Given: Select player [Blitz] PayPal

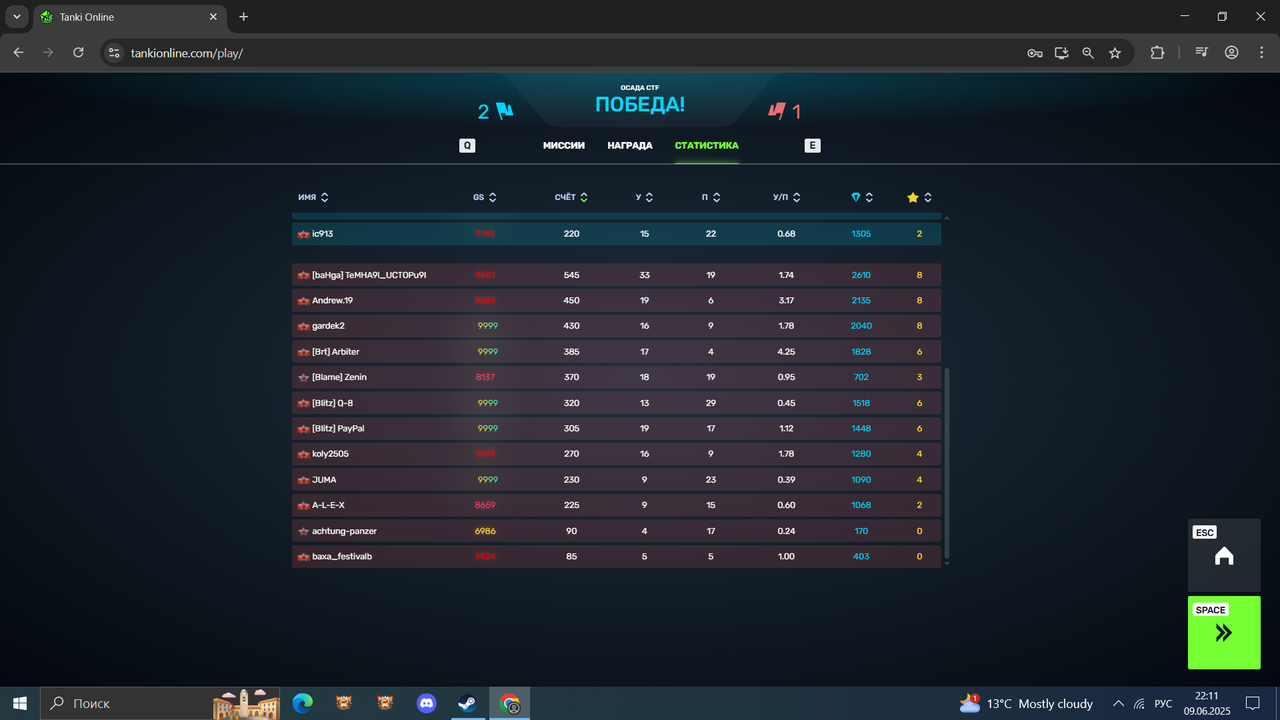Looking at the screenshot, I should pos(616,429).
